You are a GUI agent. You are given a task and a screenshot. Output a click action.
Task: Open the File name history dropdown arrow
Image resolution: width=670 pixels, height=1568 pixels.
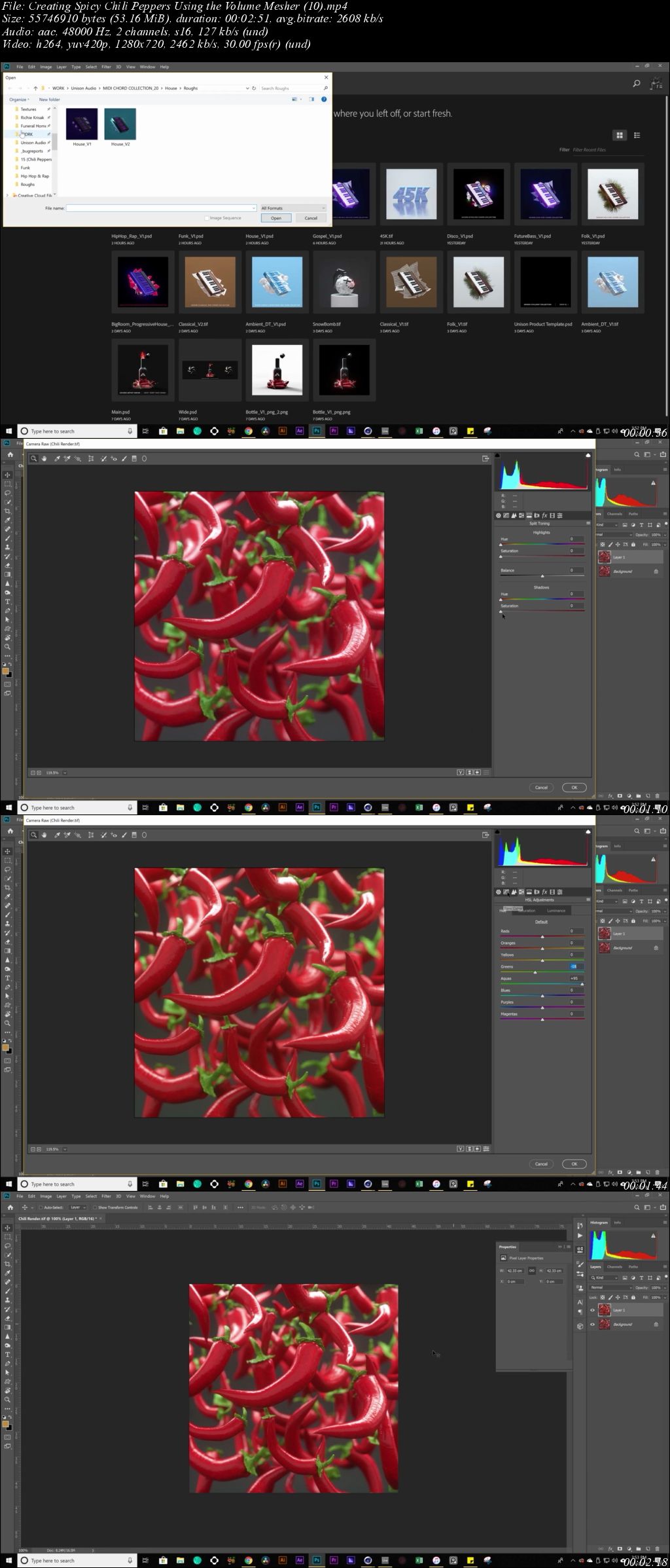253,208
